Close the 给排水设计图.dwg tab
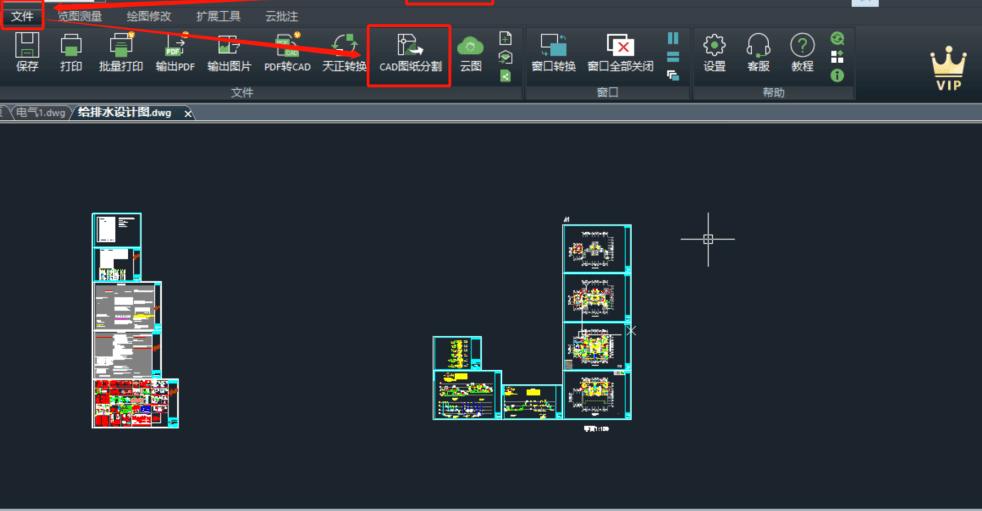The height and width of the screenshot is (511, 982). click(188, 113)
